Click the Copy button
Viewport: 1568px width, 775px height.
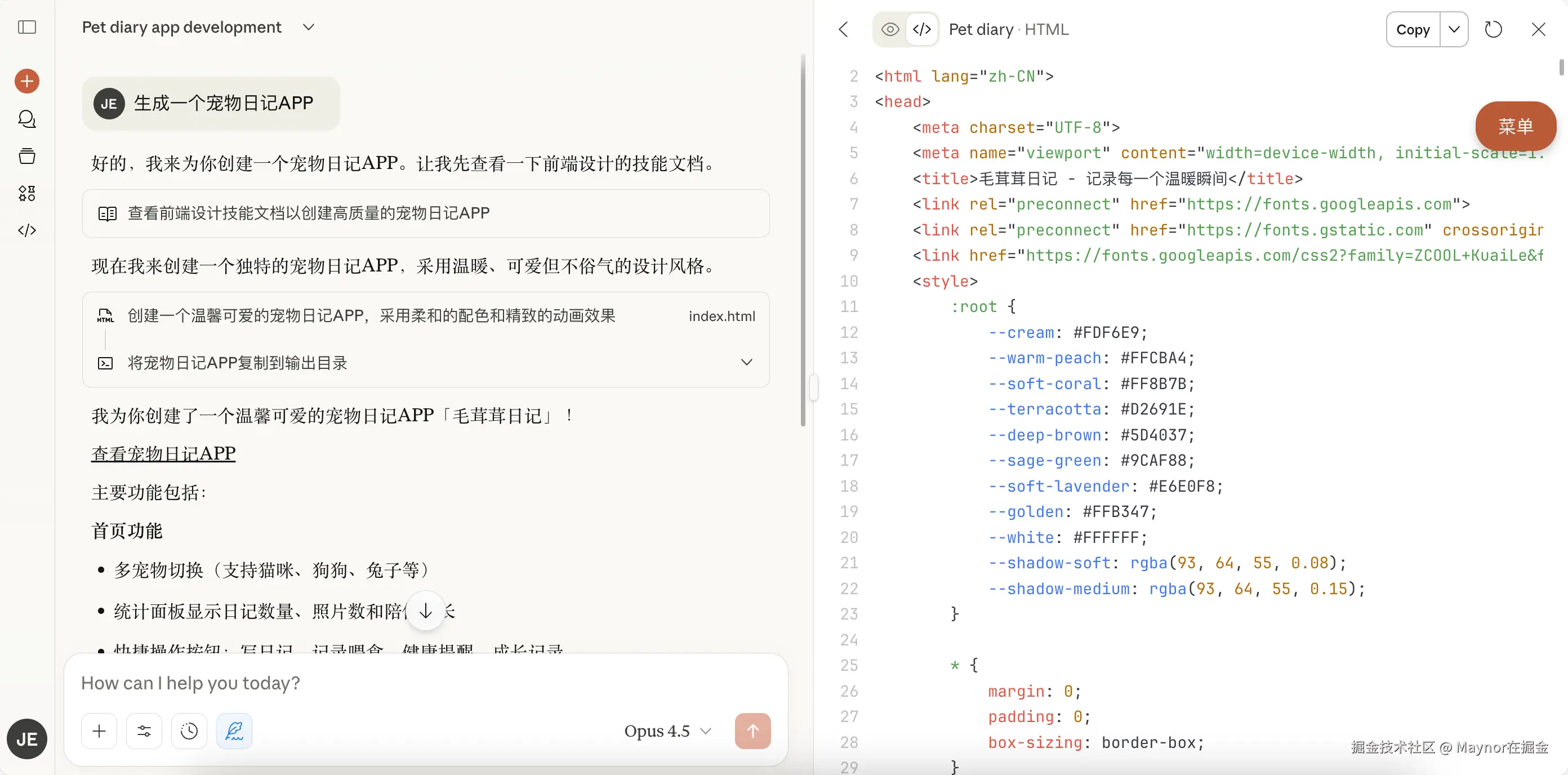pos(1412,29)
